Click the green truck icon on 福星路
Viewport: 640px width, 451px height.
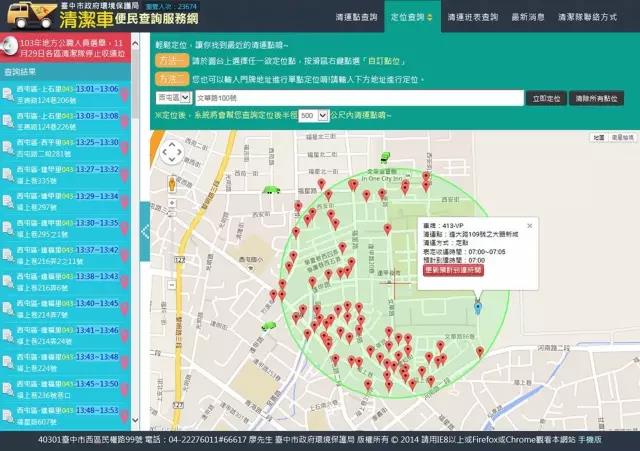[x=271, y=190]
